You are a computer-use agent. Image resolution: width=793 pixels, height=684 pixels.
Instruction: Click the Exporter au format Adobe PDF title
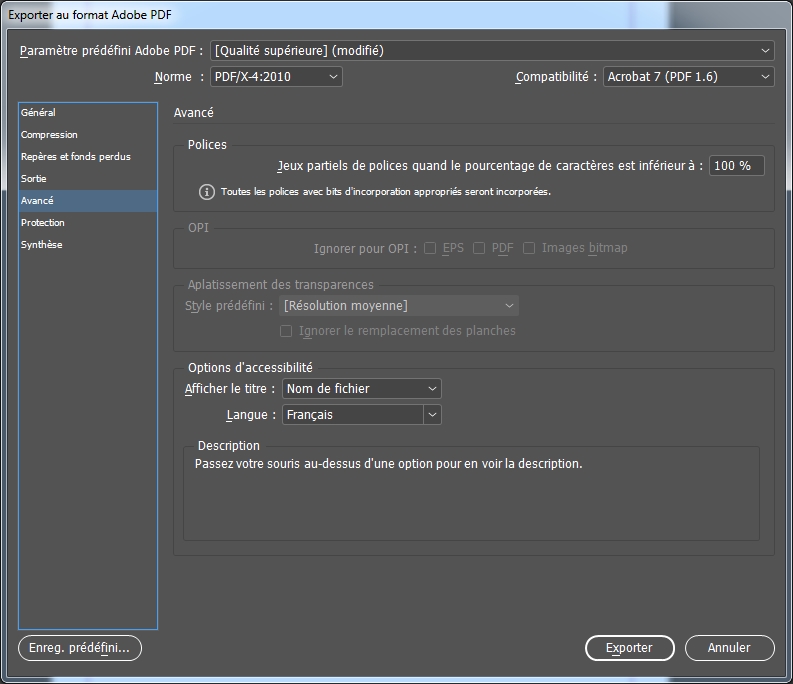[x=90, y=15]
